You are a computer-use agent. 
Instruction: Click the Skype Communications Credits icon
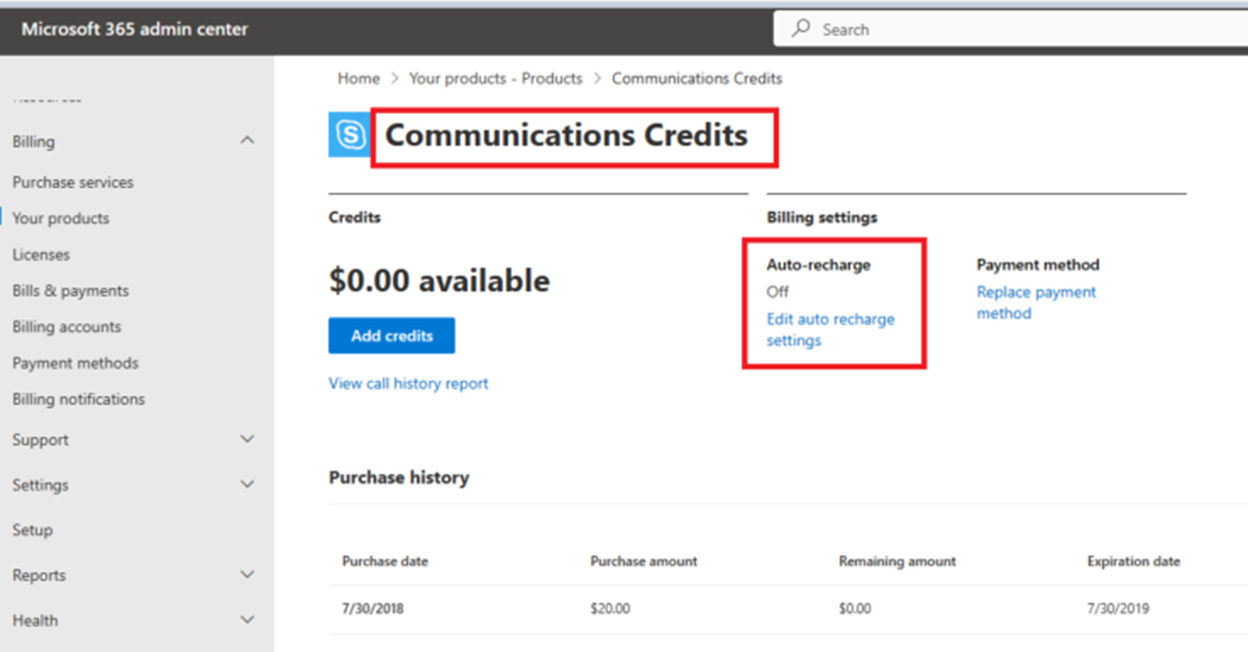[349, 135]
